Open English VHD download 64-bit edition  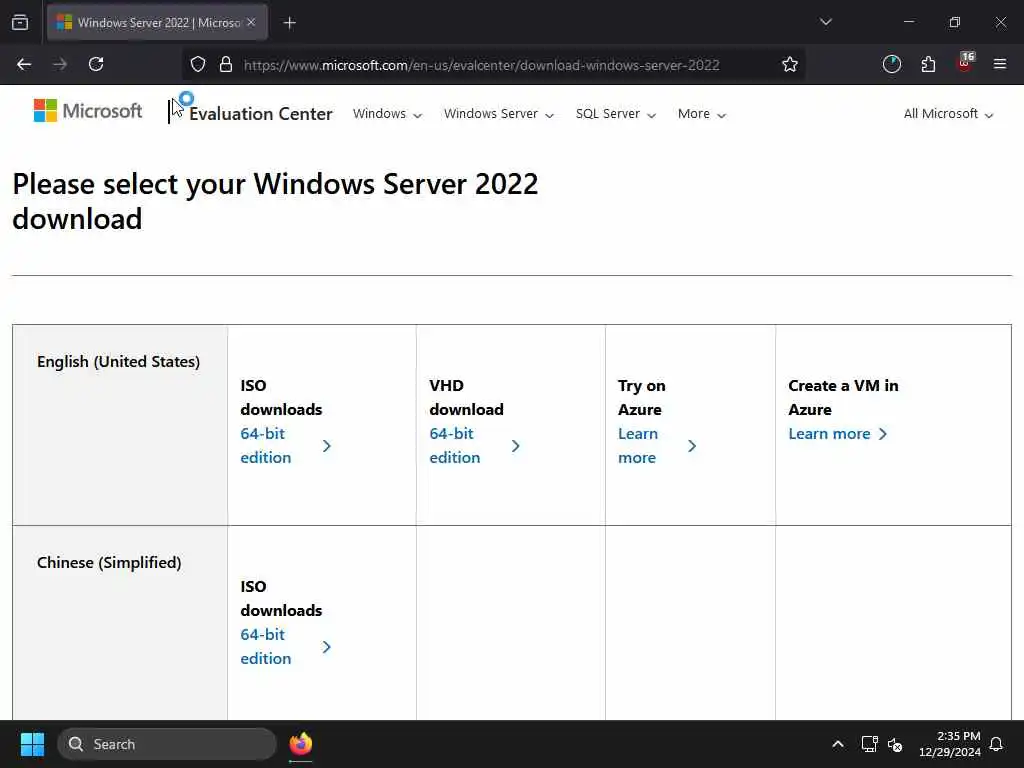tap(475, 445)
